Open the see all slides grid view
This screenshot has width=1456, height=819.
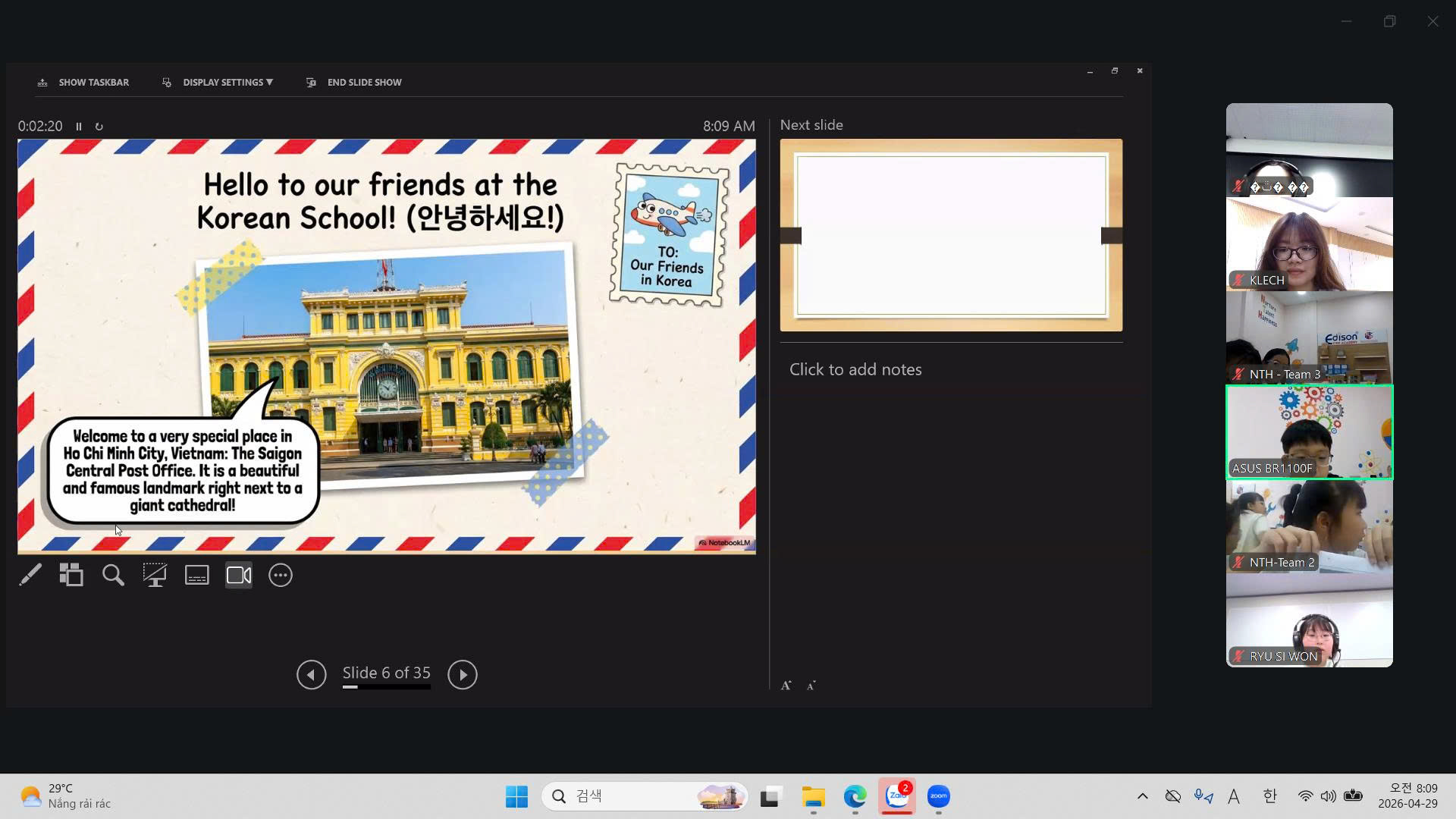71,576
